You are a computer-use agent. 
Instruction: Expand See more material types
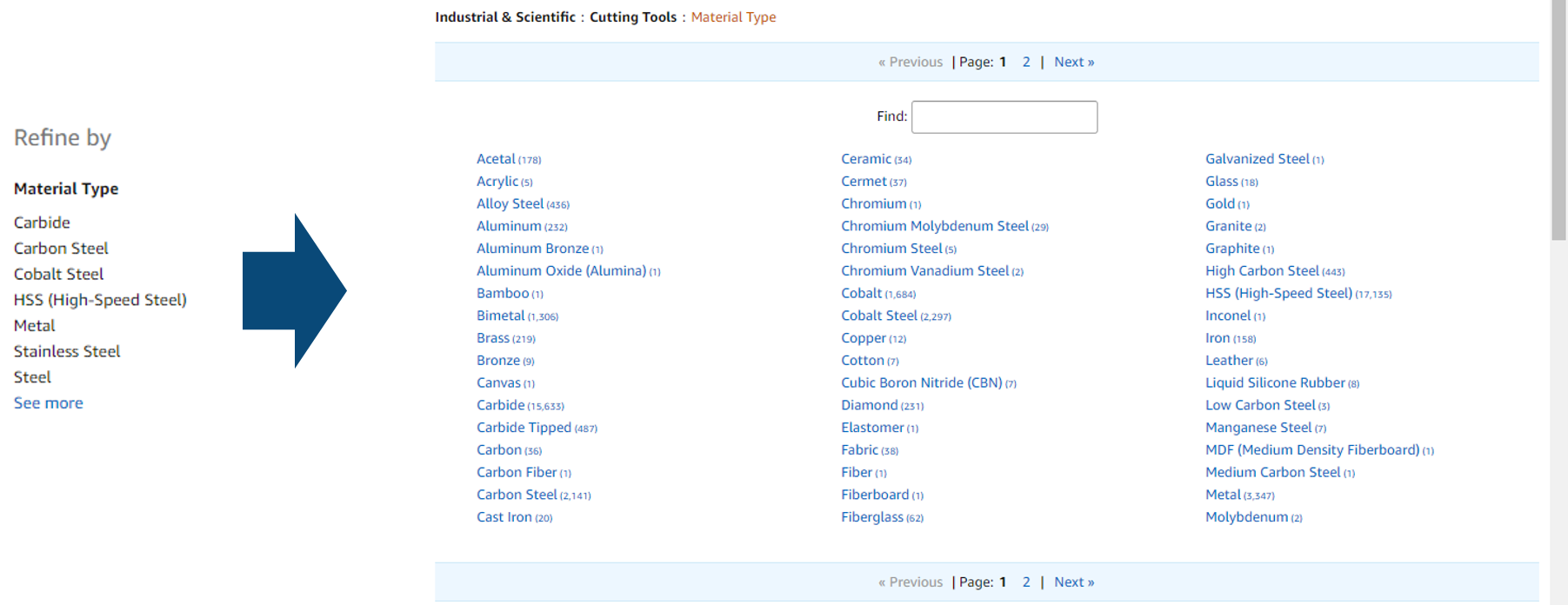(x=49, y=403)
